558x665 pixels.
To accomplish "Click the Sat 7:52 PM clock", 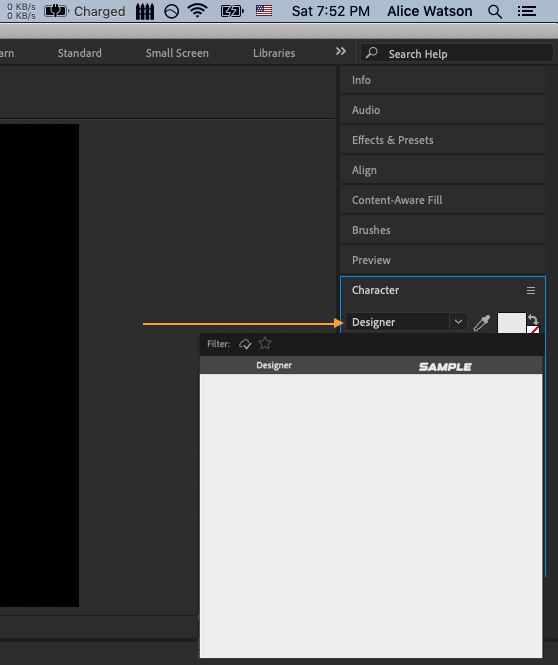I will click(331, 11).
